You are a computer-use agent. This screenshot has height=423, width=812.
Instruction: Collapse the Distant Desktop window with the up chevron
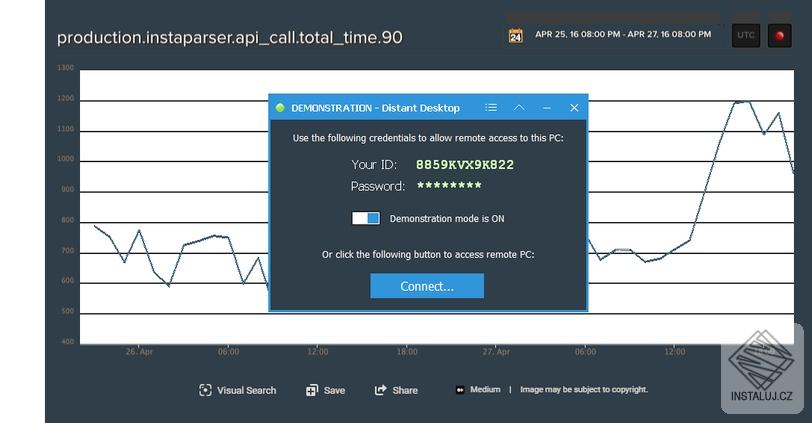click(519, 108)
